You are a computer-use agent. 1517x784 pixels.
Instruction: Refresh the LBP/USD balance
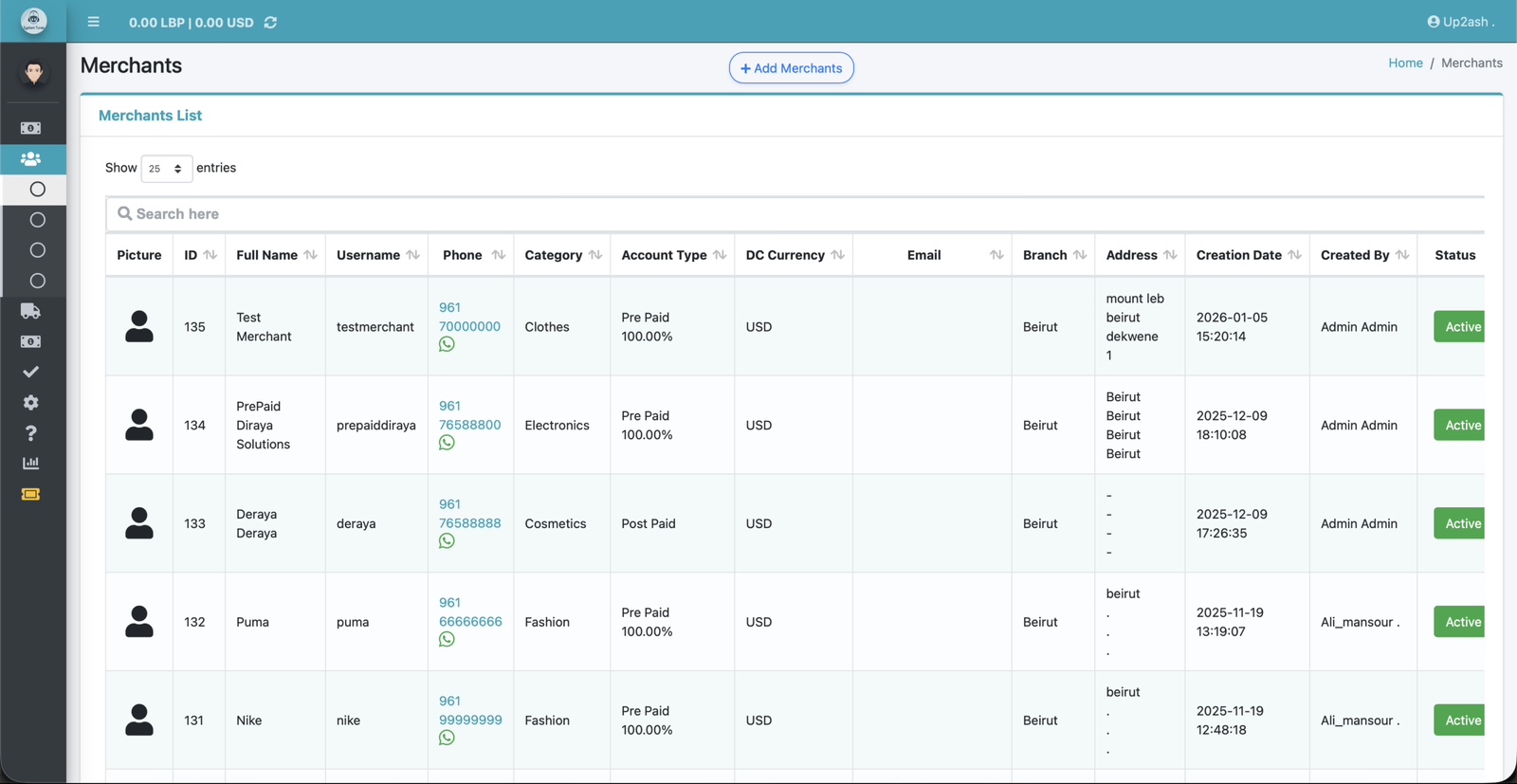[x=270, y=22]
